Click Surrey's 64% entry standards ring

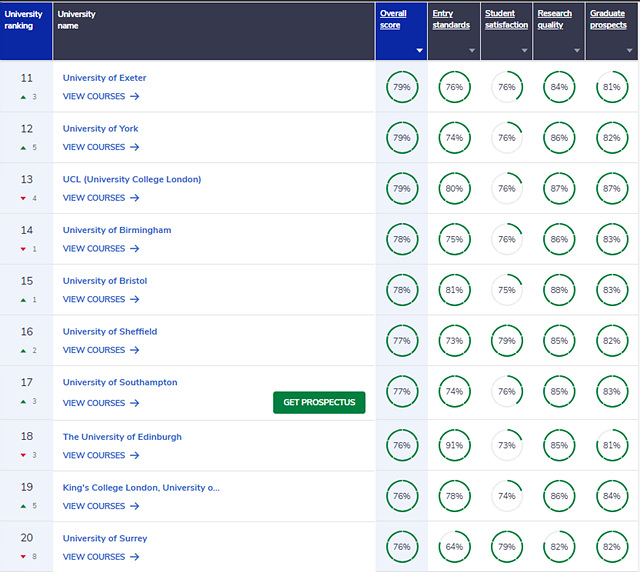(454, 547)
